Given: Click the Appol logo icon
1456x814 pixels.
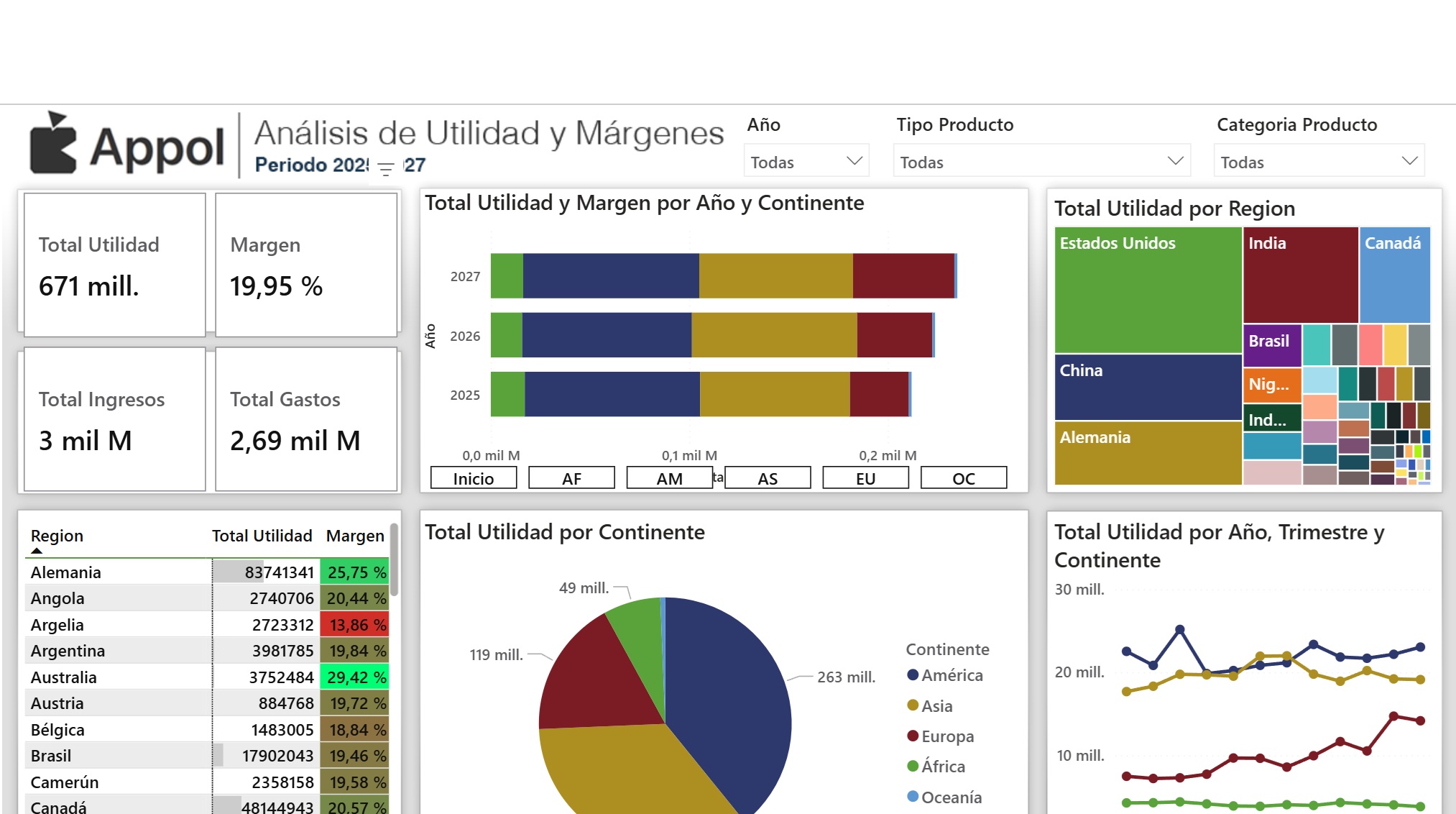Looking at the screenshot, I should point(53,144).
